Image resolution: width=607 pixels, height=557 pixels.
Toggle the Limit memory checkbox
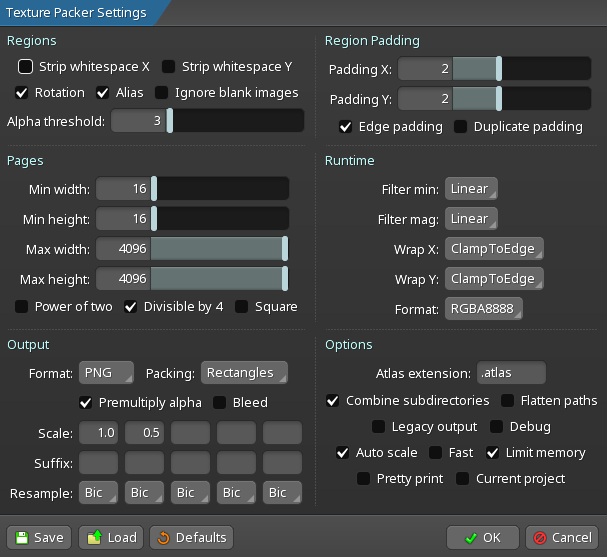click(x=492, y=452)
